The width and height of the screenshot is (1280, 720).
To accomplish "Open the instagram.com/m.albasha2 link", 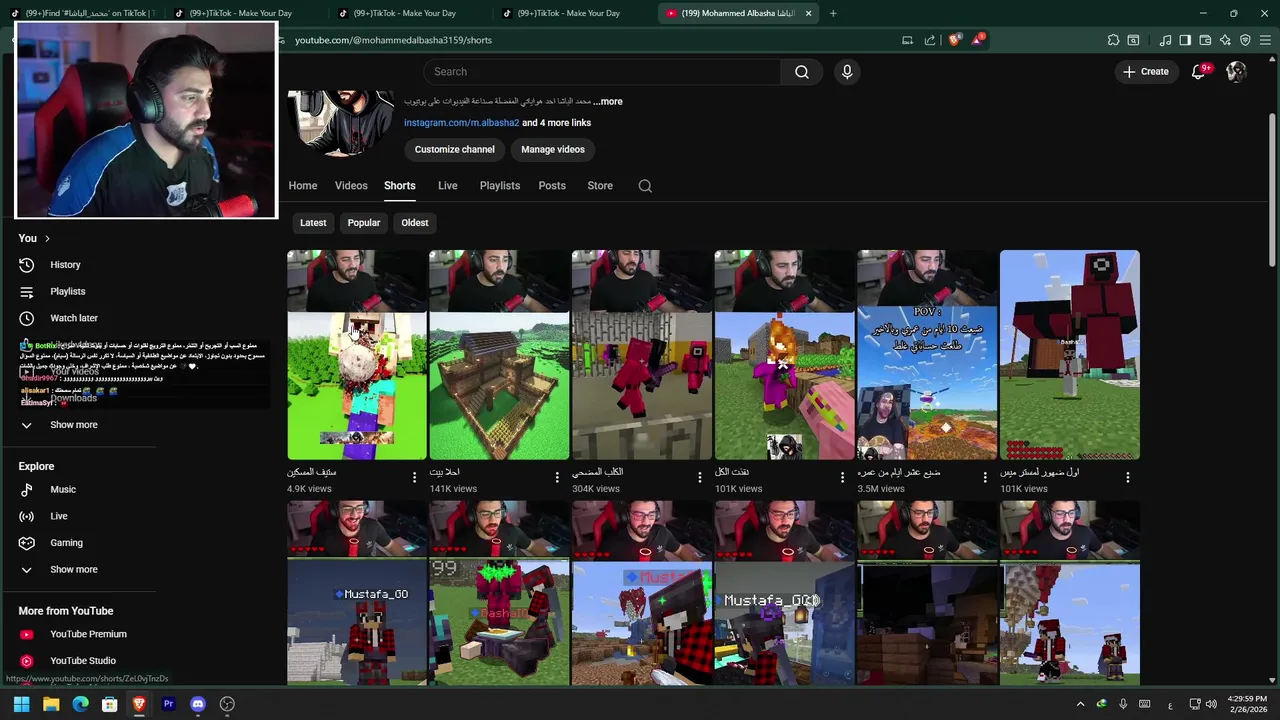I will click(x=461, y=123).
